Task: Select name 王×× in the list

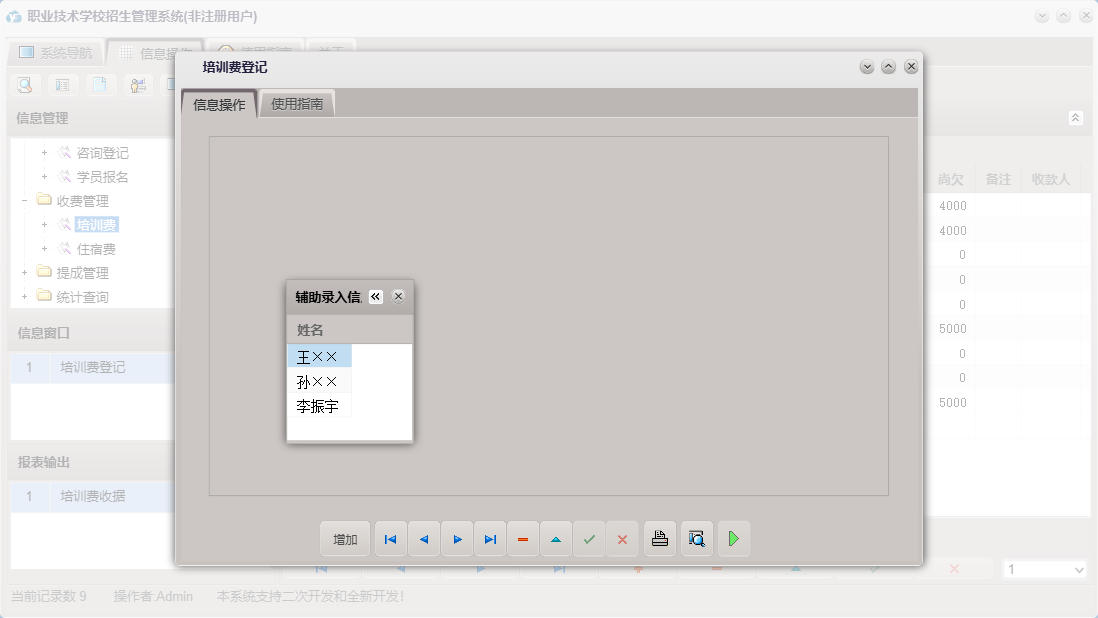Action: click(x=319, y=357)
